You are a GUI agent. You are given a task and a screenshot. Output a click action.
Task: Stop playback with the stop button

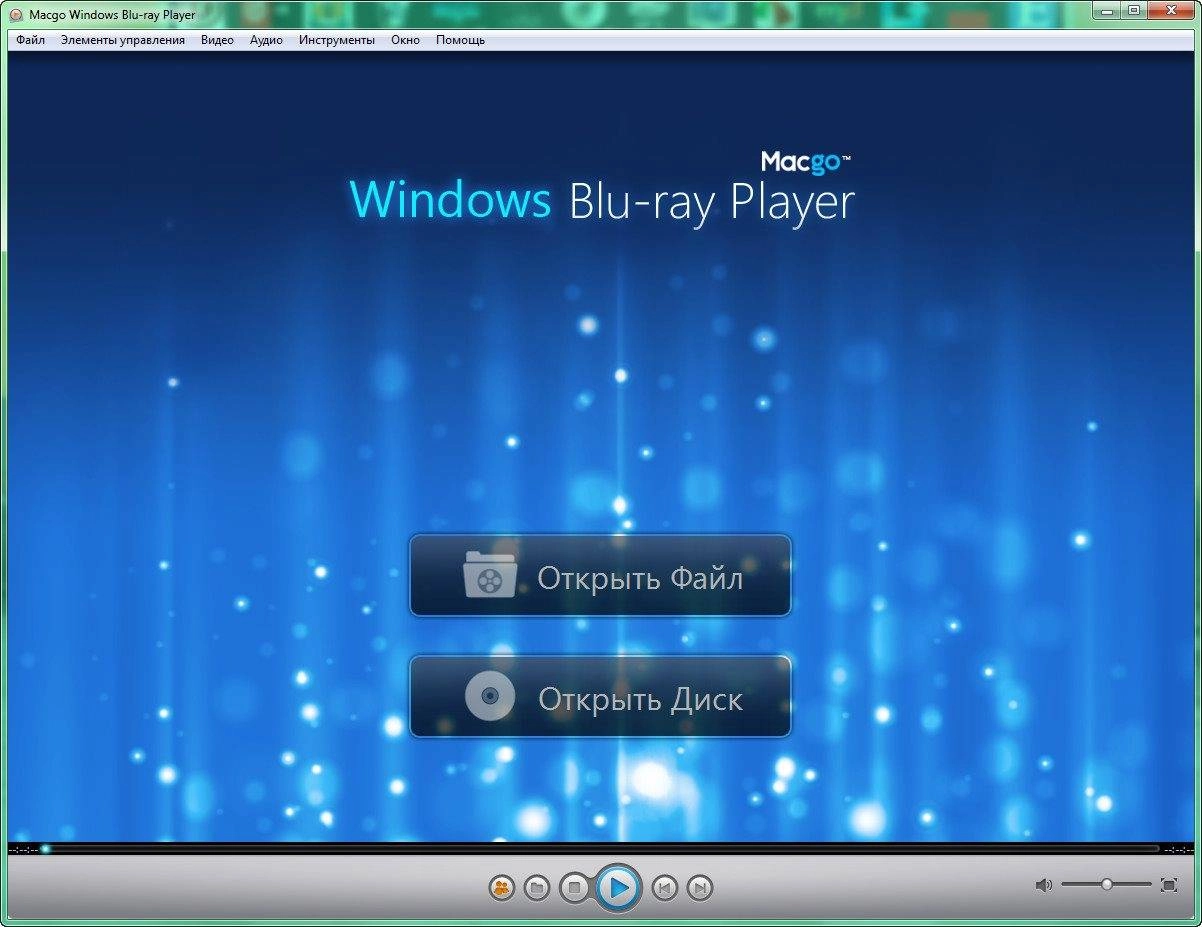(574, 887)
